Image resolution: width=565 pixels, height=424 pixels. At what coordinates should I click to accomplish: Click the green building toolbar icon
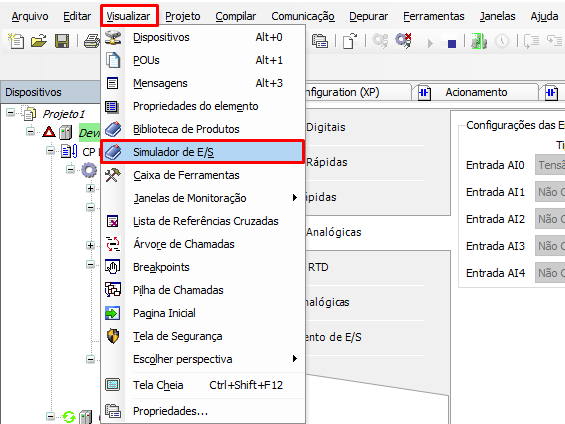pos(479,41)
